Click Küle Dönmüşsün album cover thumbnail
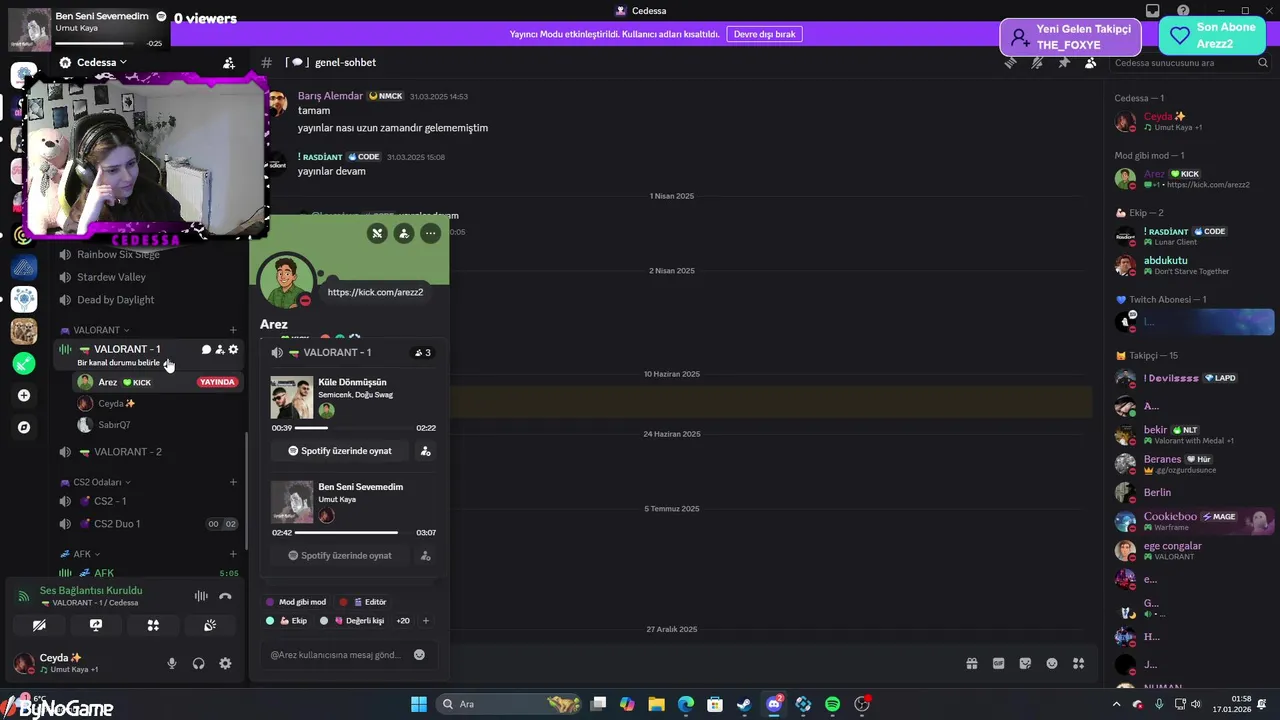 click(x=292, y=397)
